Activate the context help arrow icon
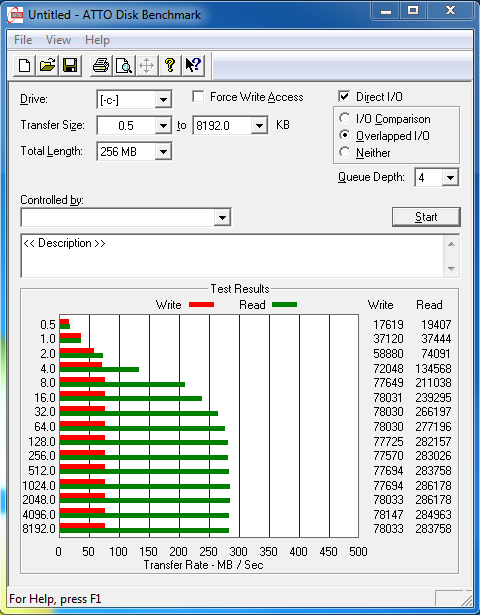Image resolution: width=480 pixels, height=615 pixels. tap(193, 65)
